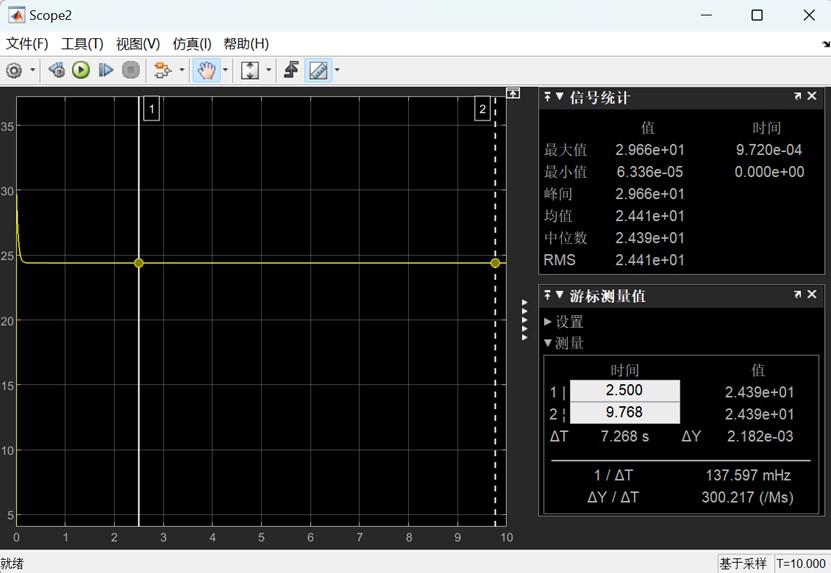The width and height of the screenshot is (831, 573).
Task: Close the 信号统计 panel
Action: (812, 97)
